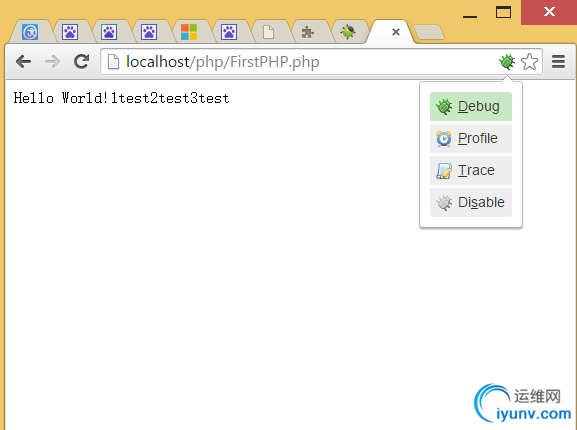Close the browser window with the red X
577x430 pixels.
pyautogui.click(x=549, y=12)
